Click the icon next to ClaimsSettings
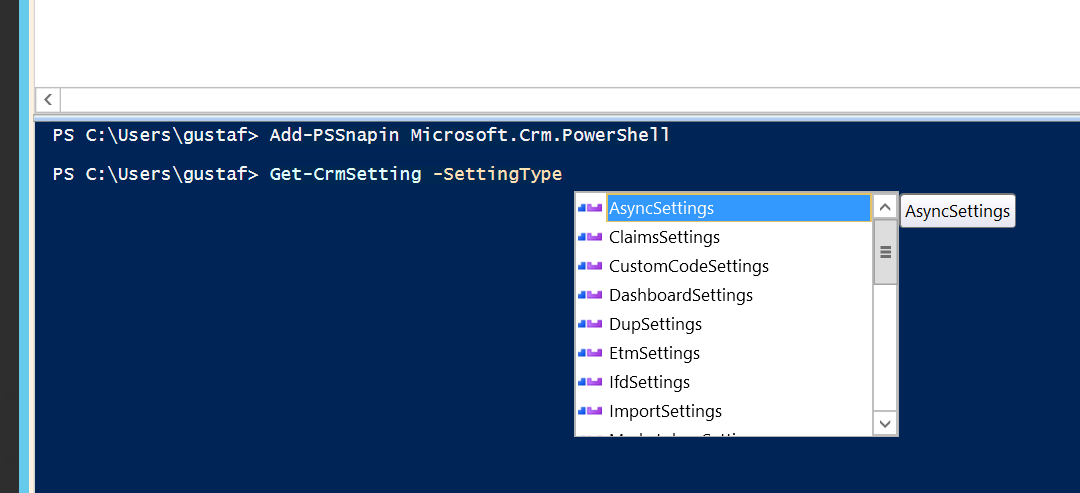 point(591,237)
